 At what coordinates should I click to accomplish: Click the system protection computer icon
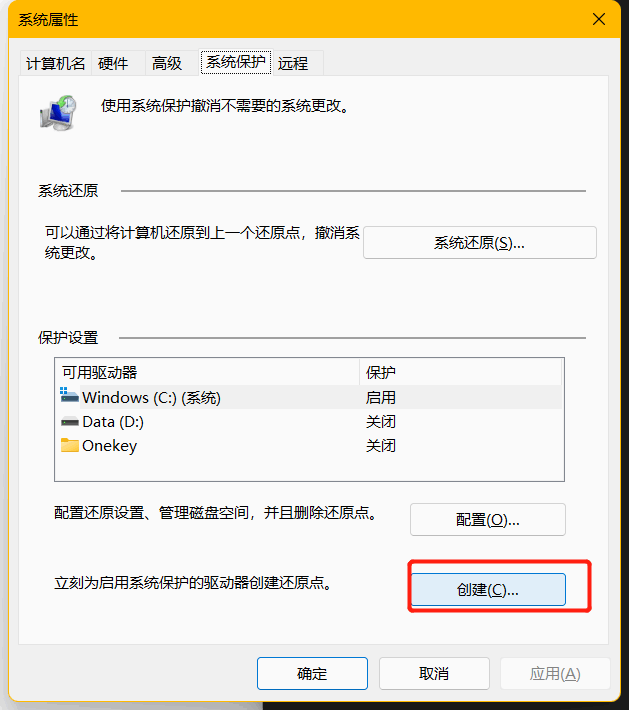click(58, 113)
